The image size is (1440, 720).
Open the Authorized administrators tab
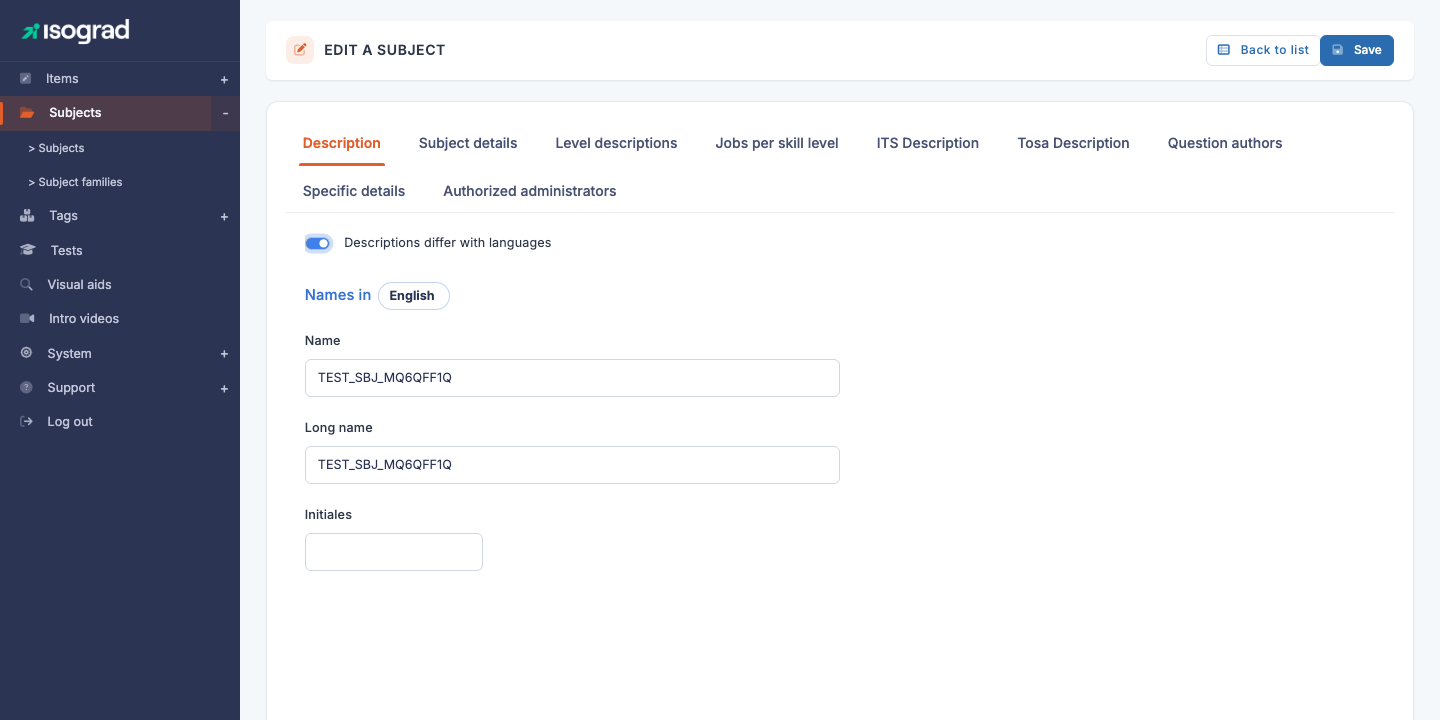click(x=530, y=191)
